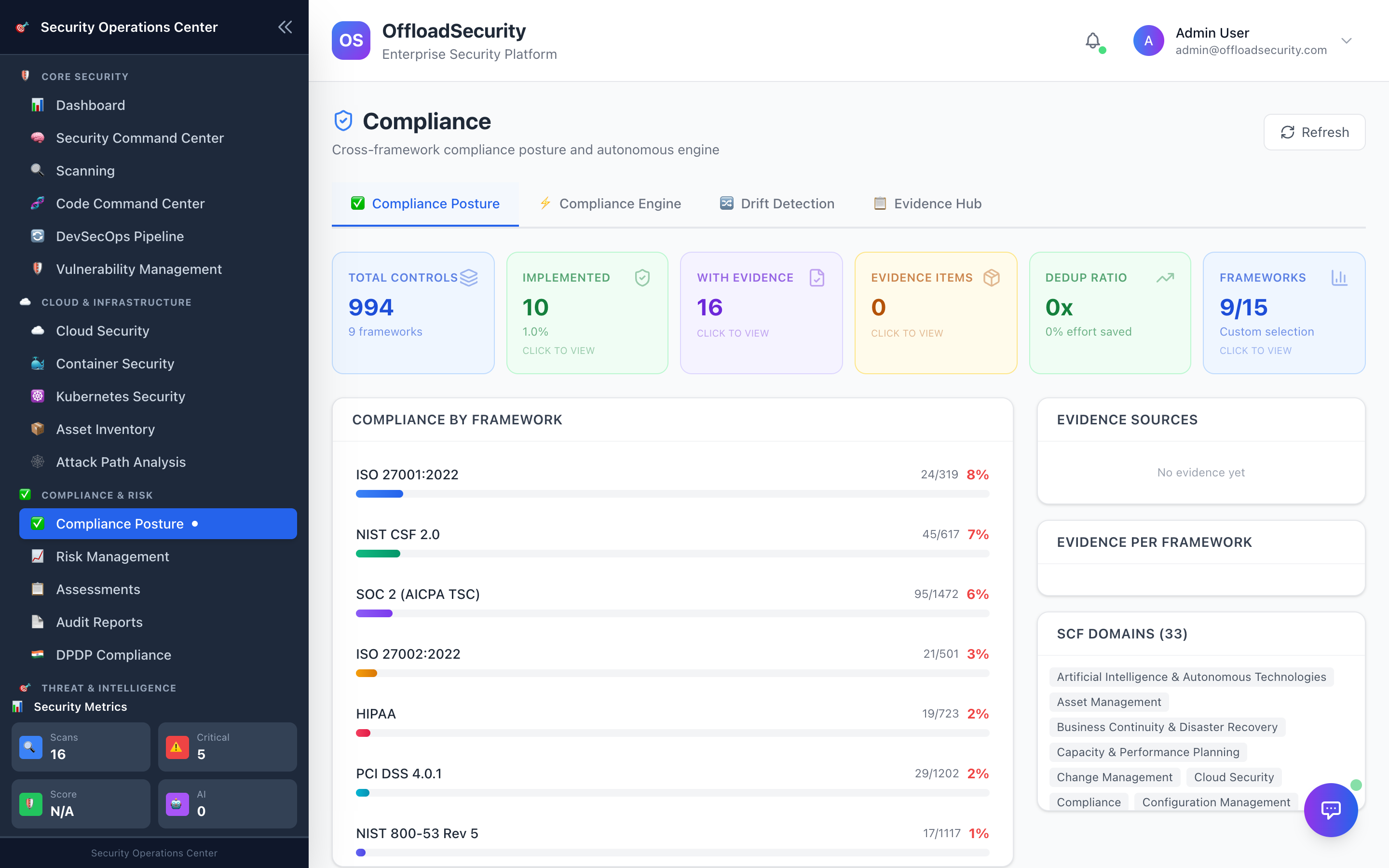The image size is (1389, 868).
Task: Click the Frameworks bar chart icon
Action: 1340,278
